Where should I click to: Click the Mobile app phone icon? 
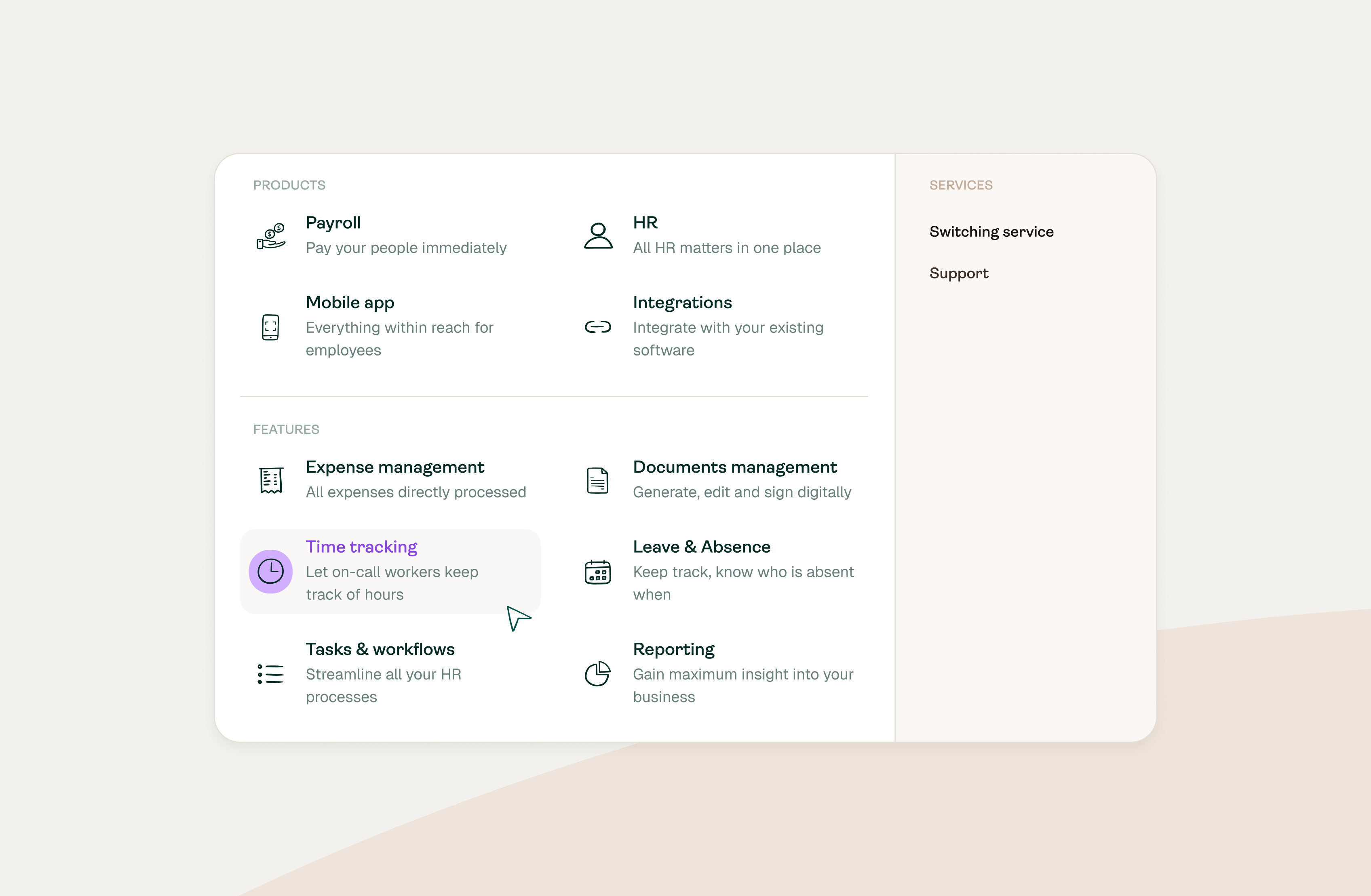270,327
